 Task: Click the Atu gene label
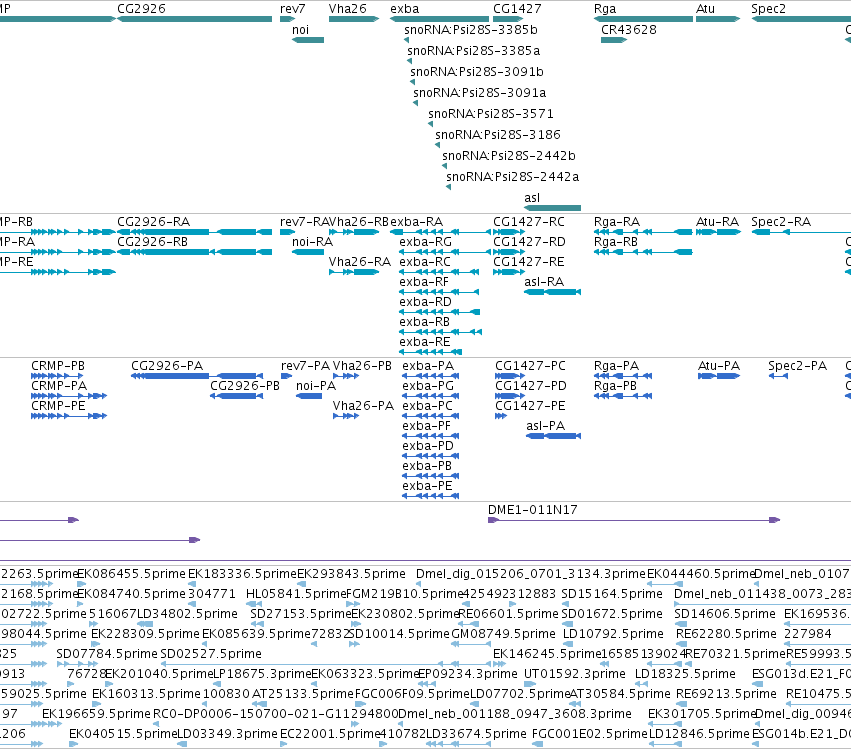(706, 9)
